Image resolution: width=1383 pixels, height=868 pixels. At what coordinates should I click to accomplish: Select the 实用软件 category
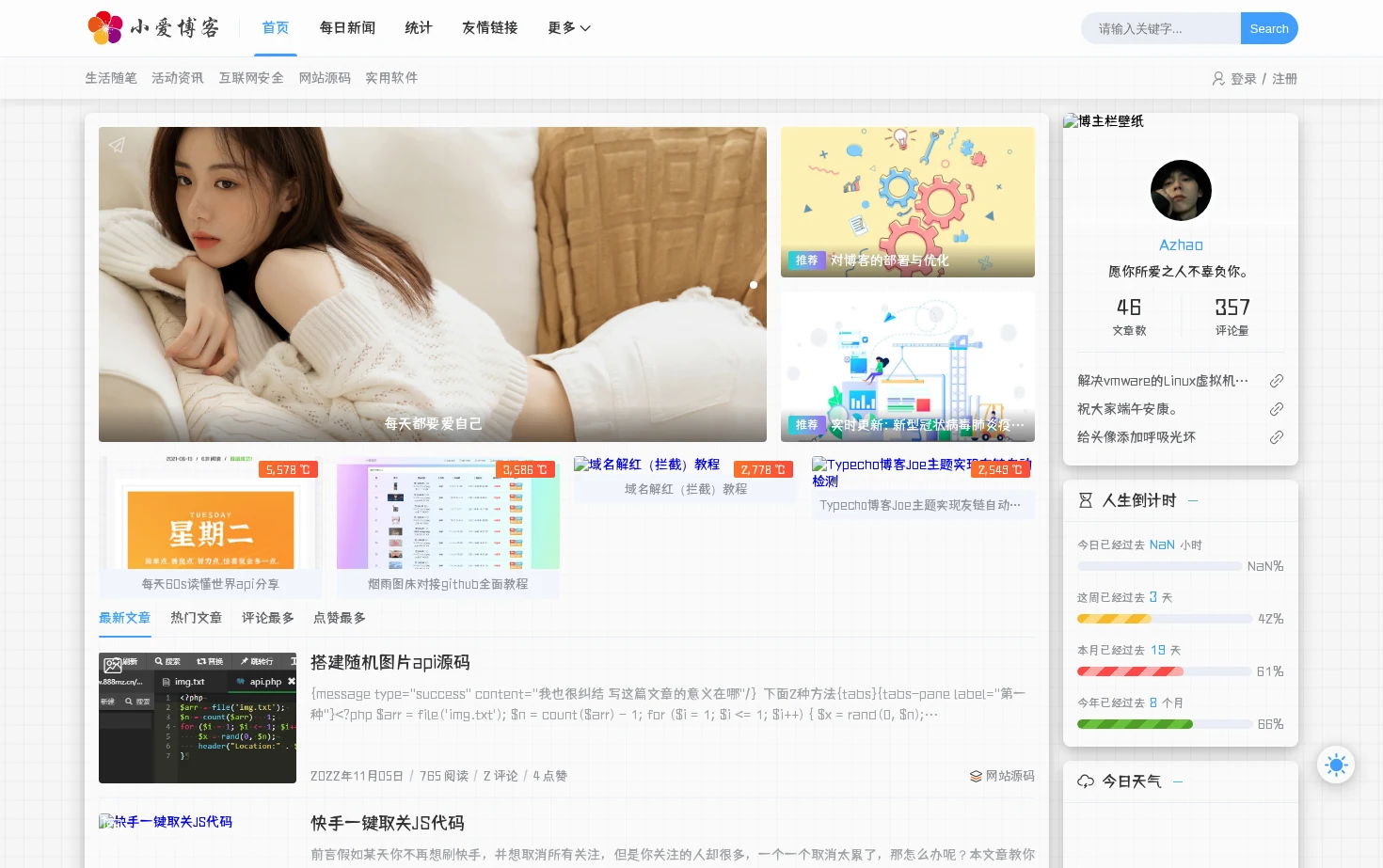click(x=391, y=78)
